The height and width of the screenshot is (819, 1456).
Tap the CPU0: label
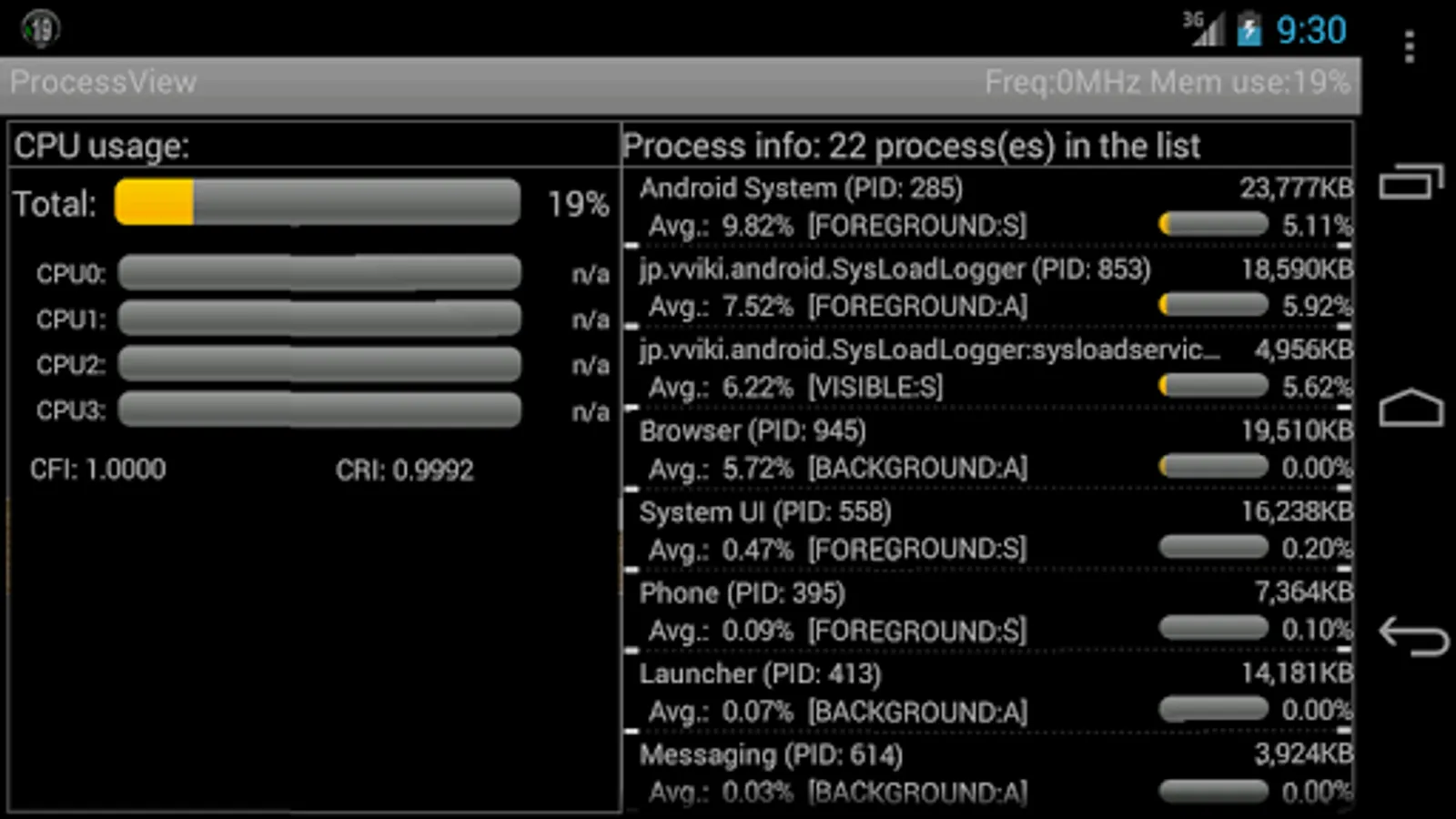pyautogui.click(x=71, y=274)
